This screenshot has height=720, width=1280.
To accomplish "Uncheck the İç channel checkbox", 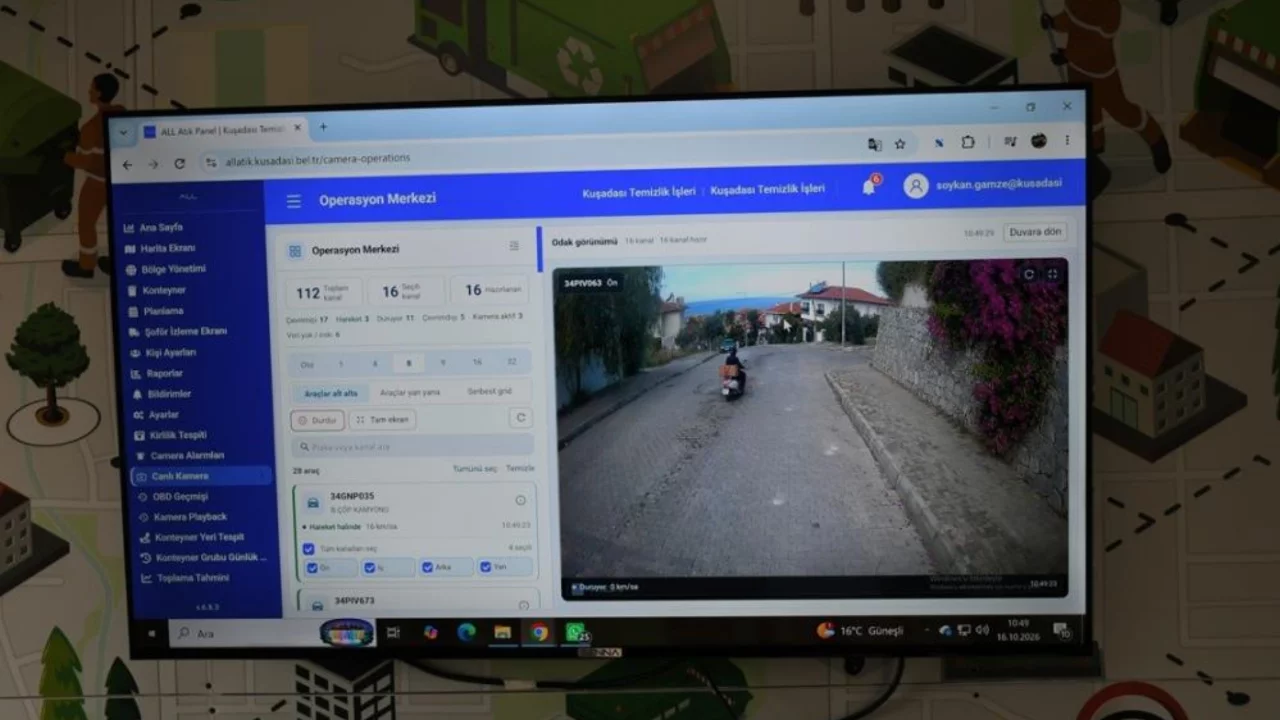I will [x=370, y=567].
